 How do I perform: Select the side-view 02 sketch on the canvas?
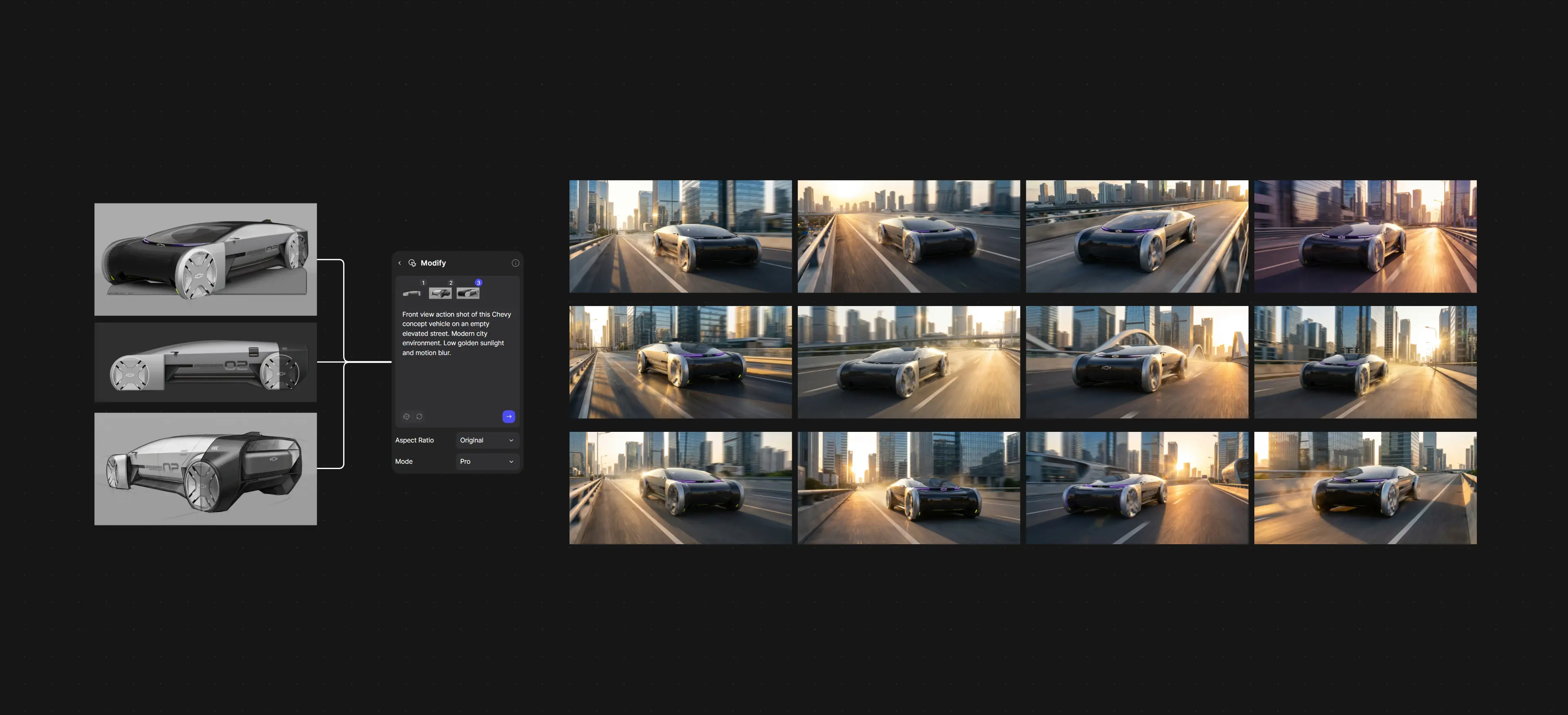click(x=205, y=362)
